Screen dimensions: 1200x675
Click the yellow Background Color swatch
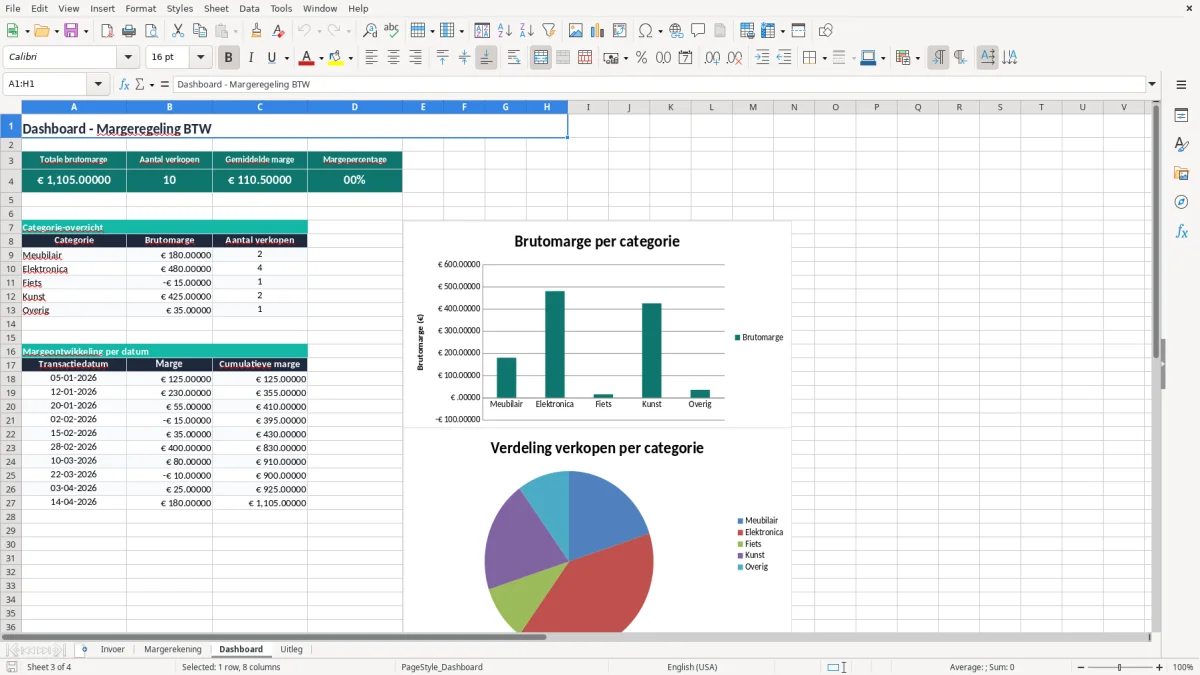[x=336, y=58]
